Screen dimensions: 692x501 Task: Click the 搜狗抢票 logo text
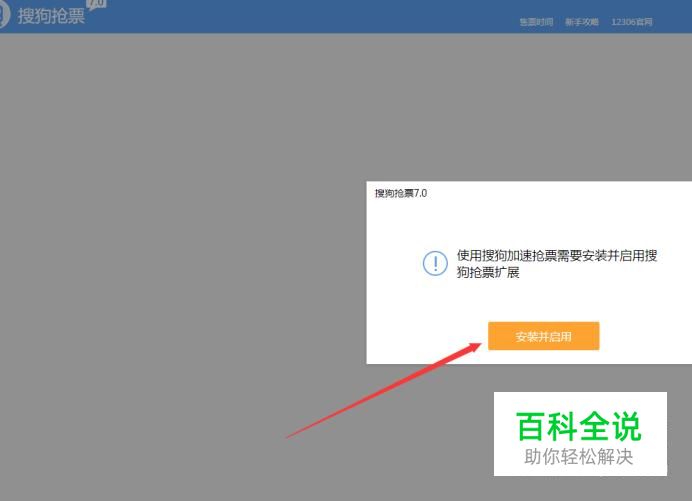[51, 16]
